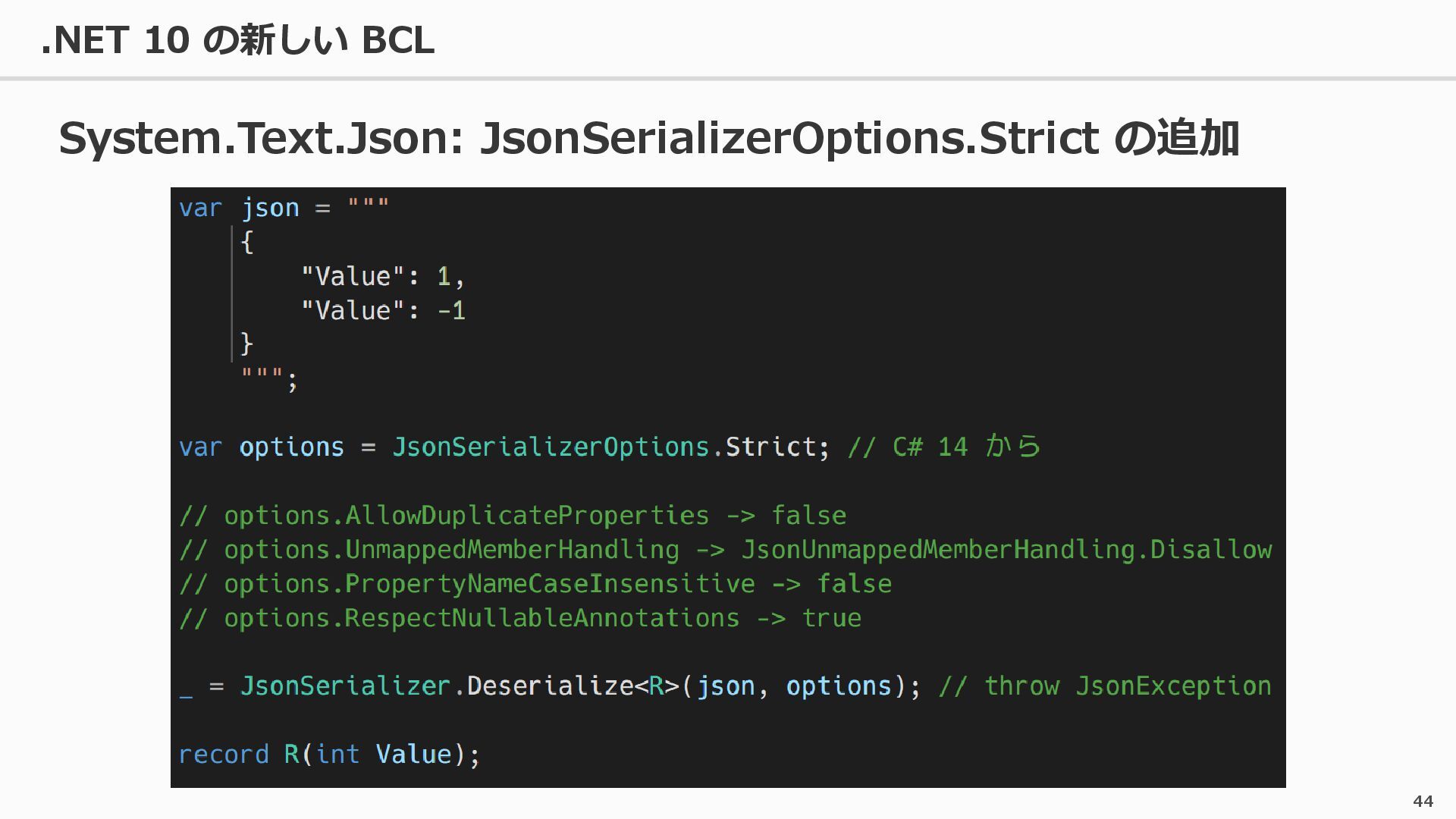
Task: Click the 'UnmappedMemberHandling' comment line
Action: 725,550
